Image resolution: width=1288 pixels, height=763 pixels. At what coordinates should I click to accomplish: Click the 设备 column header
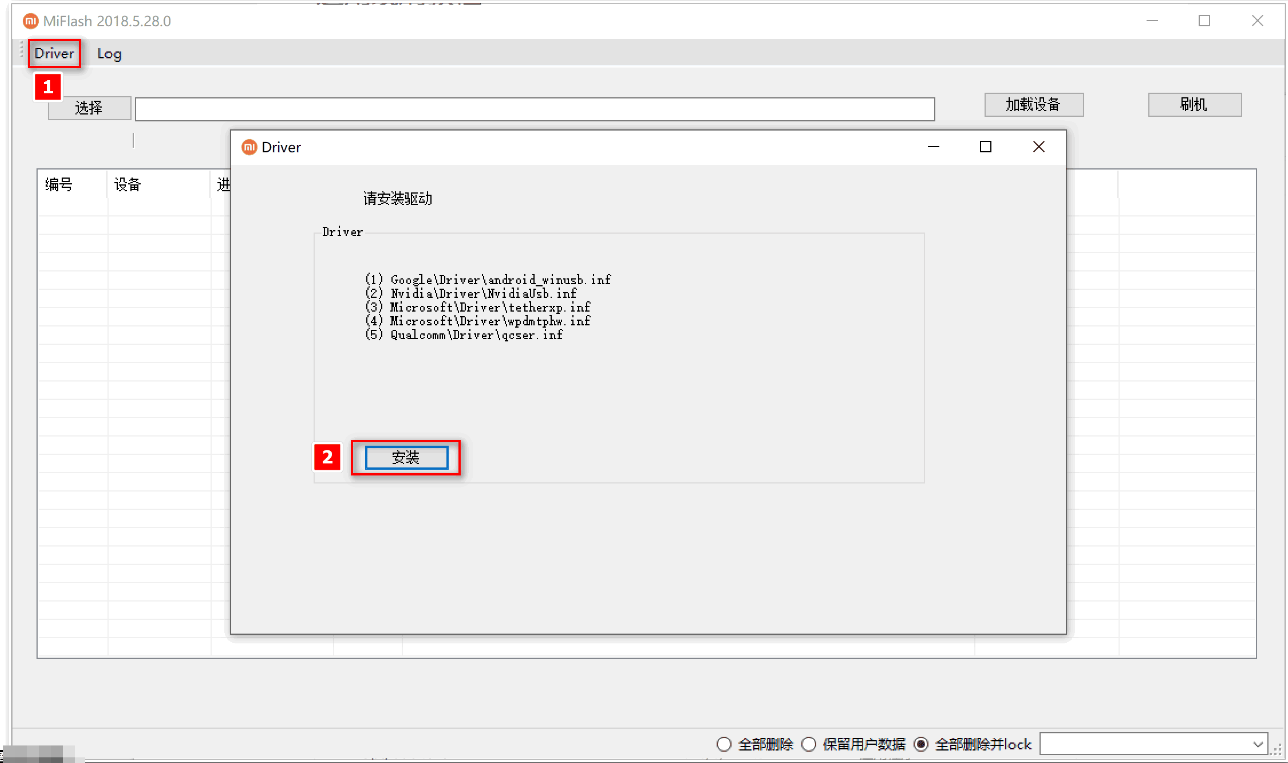[x=159, y=185]
